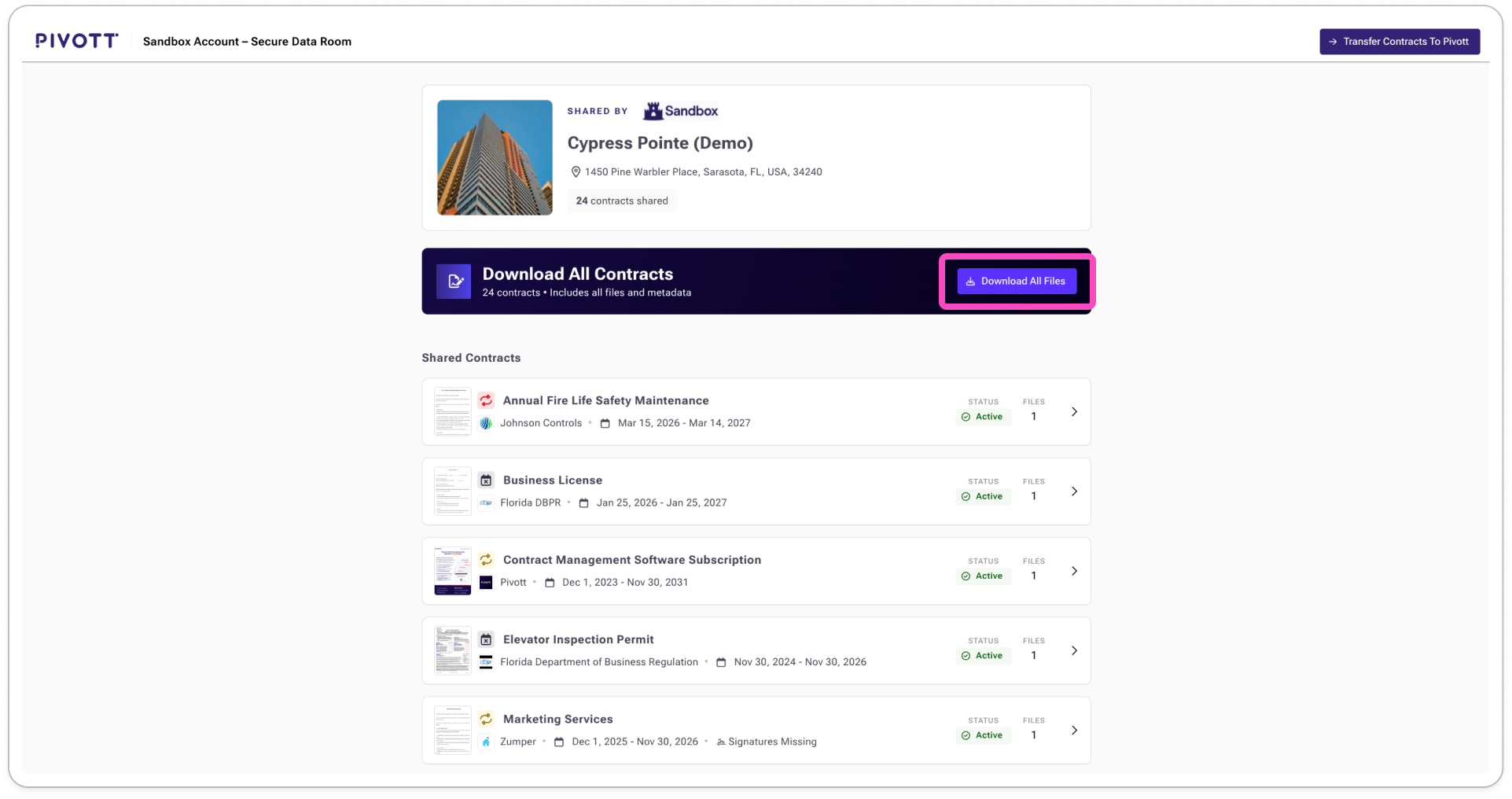Click the "Sandbox Account – Secure Data Room" title
Image resolution: width=1512 pixels, height=799 pixels.
tap(247, 42)
